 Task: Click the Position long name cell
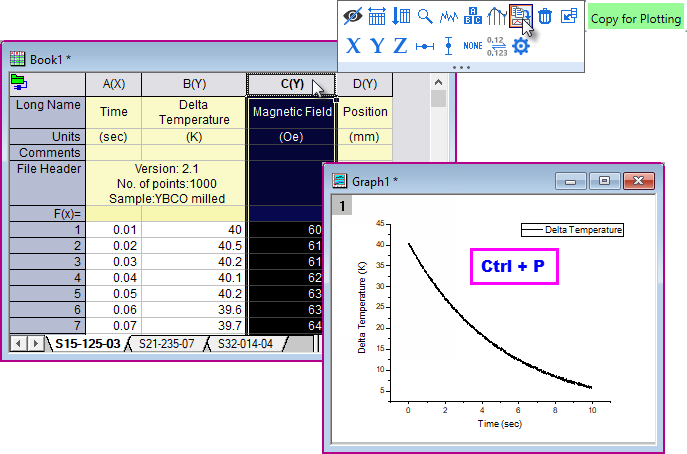pyautogui.click(x=365, y=112)
